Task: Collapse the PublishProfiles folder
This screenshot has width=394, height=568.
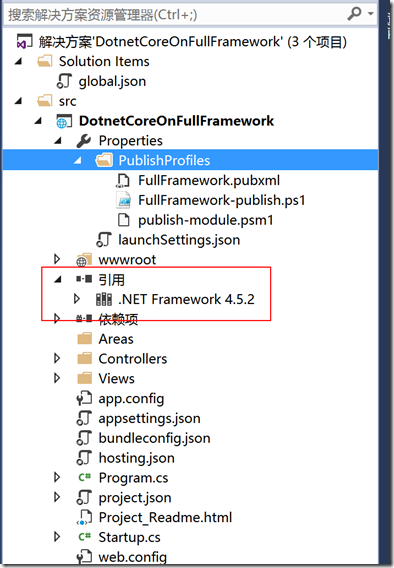Action: [77, 160]
